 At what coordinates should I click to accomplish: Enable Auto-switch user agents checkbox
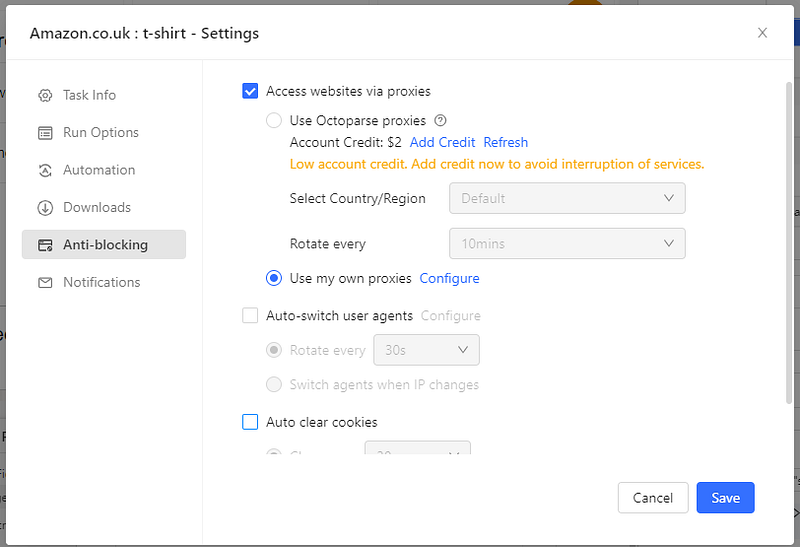click(250, 316)
